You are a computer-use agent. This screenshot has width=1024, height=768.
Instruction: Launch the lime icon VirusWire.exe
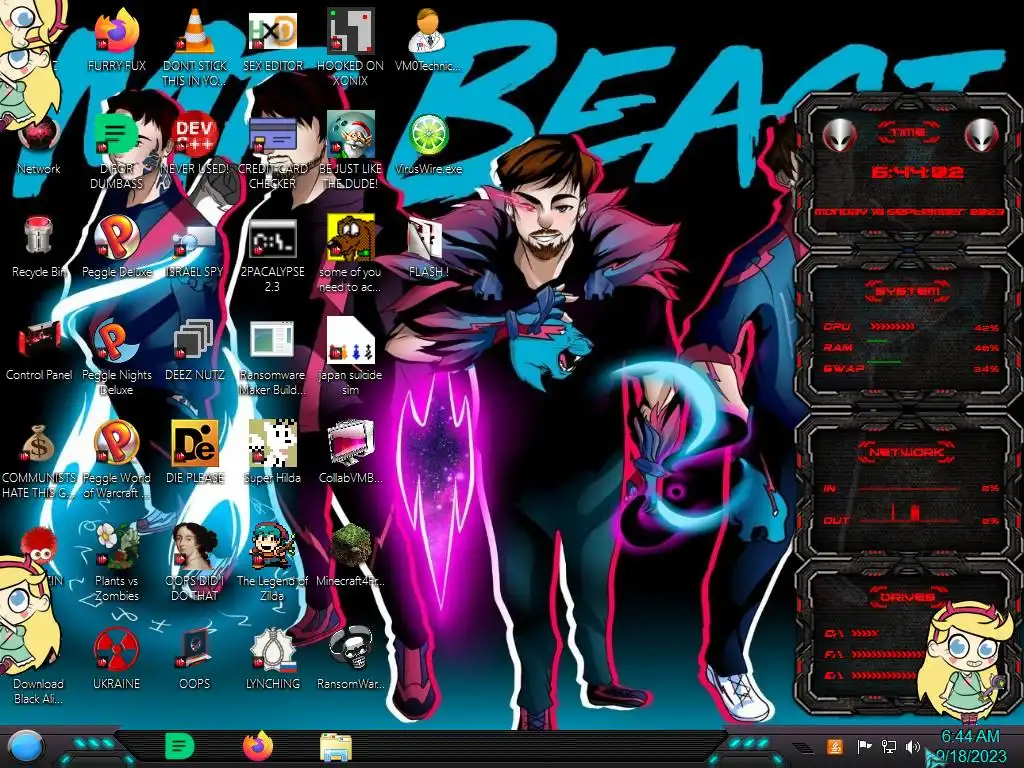click(428, 135)
